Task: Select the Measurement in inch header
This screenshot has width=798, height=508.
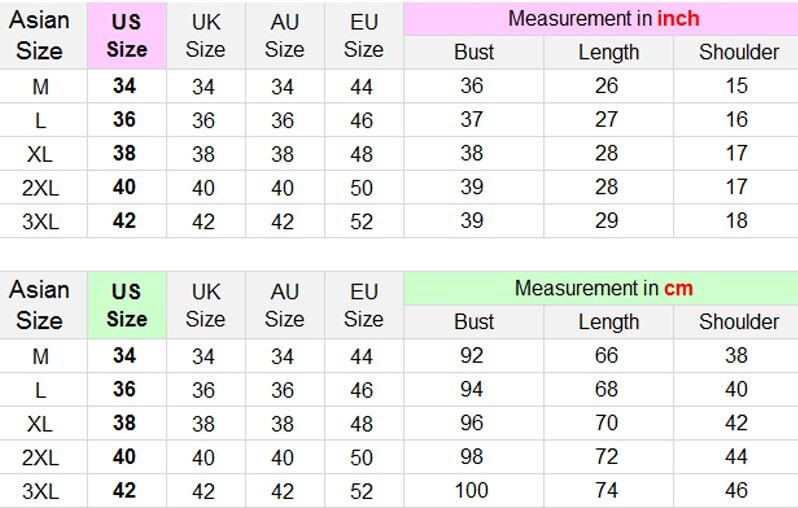Action: [x=601, y=19]
